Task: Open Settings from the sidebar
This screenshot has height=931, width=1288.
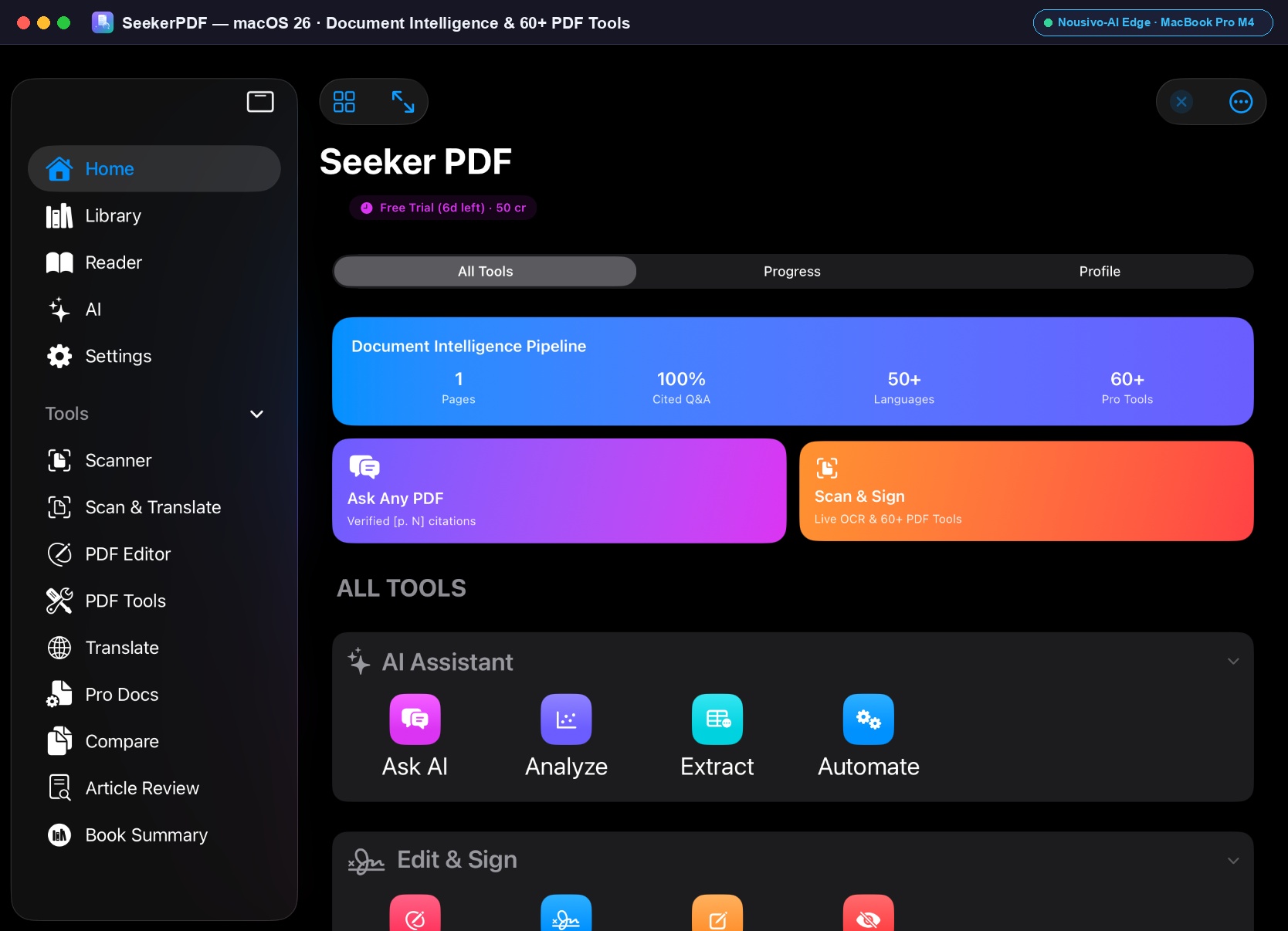Action: pyautogui.click(x=154, y=357)
